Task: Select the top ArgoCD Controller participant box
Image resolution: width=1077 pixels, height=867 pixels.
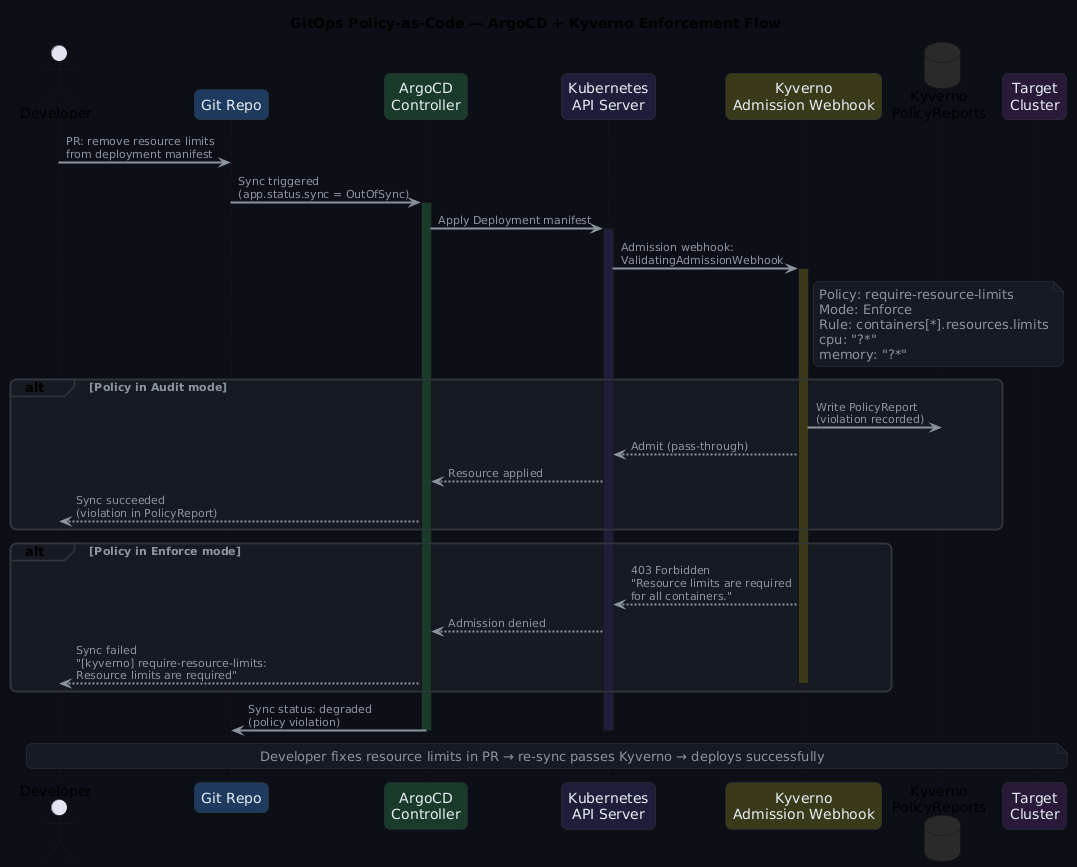Action: tap(426, 97)
